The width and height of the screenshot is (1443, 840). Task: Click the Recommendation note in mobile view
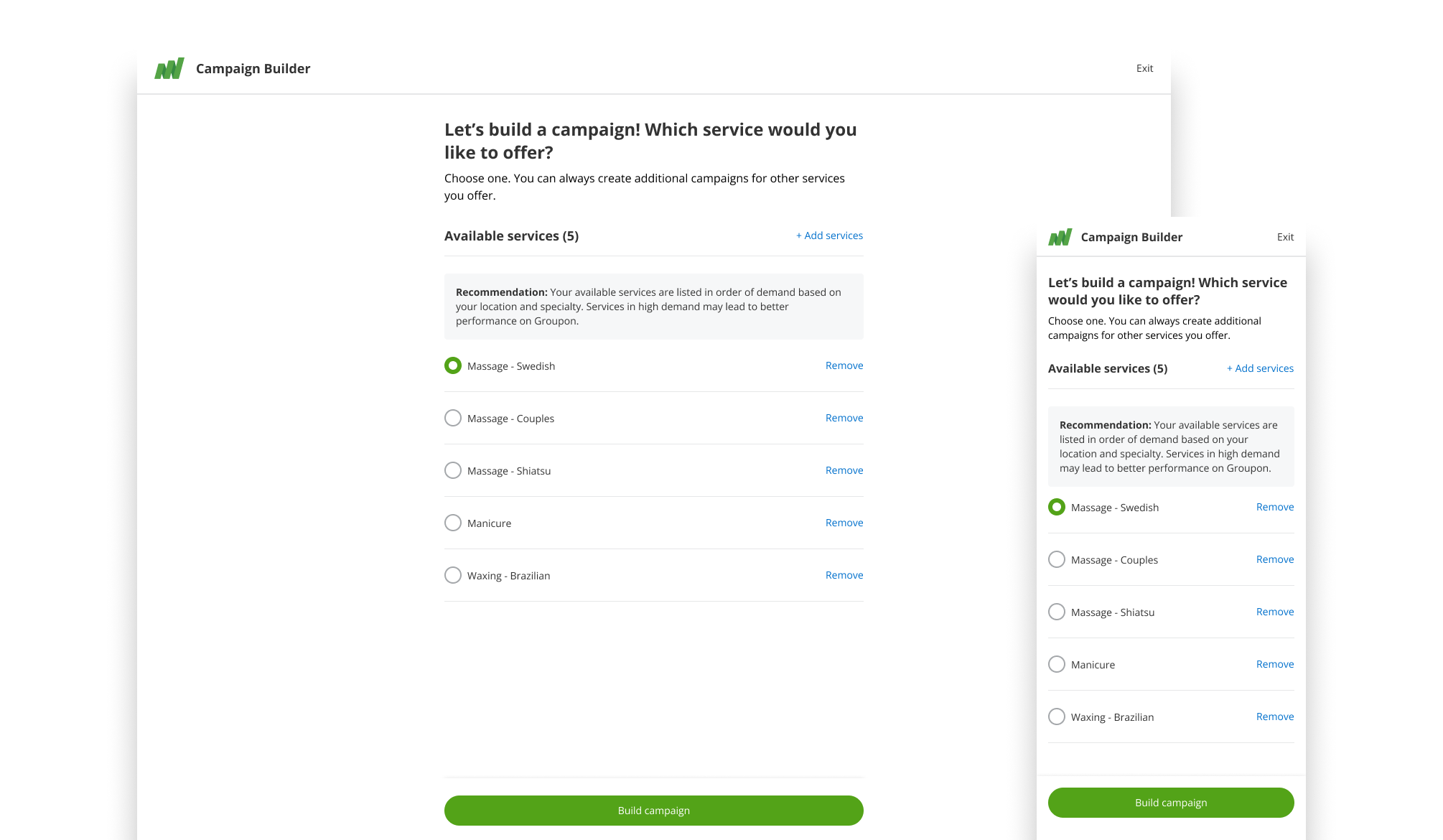coord(1171,447)
